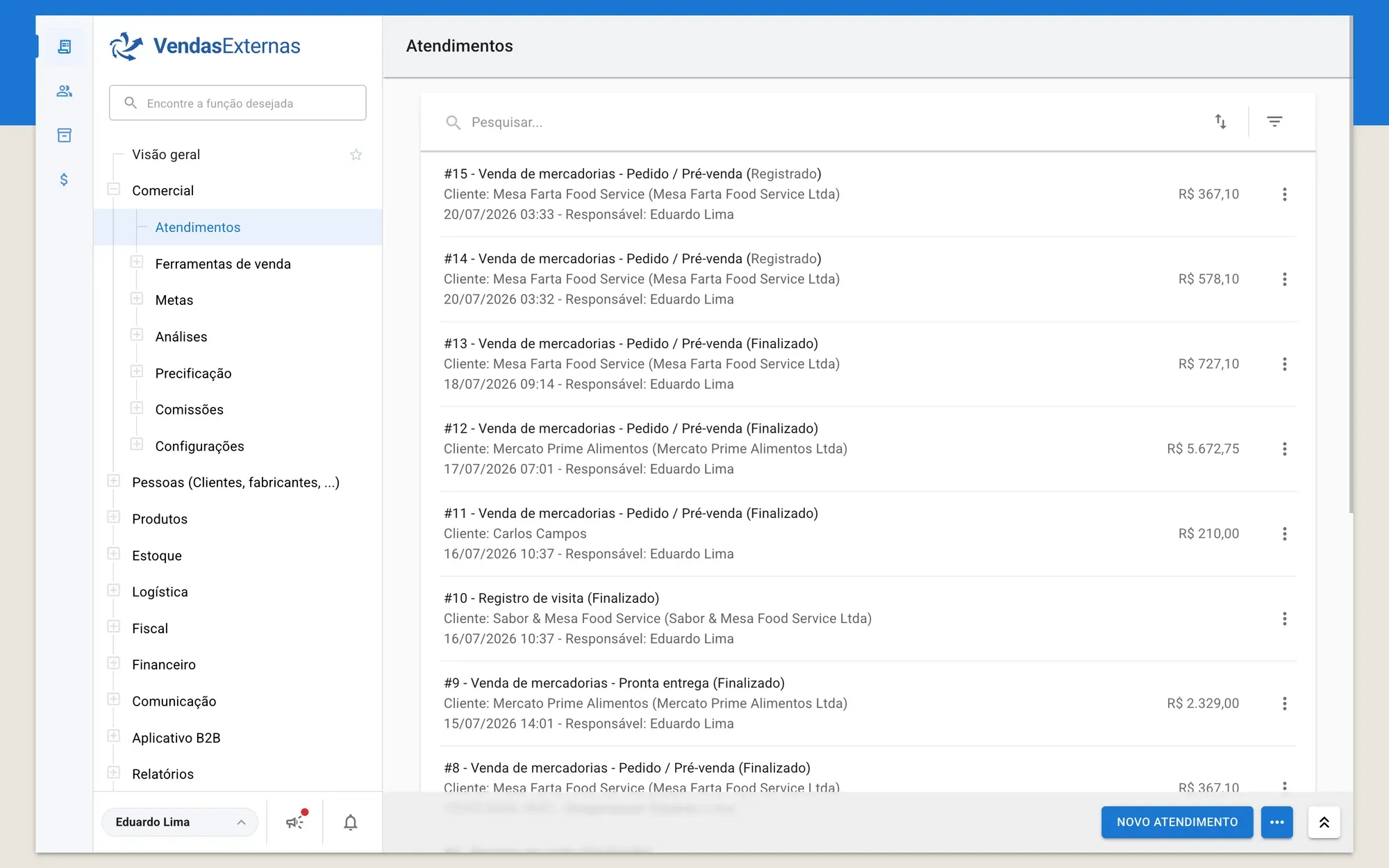
Task: Open atendimento #10 Registro de visita
Action: click(x=867, y=619)
